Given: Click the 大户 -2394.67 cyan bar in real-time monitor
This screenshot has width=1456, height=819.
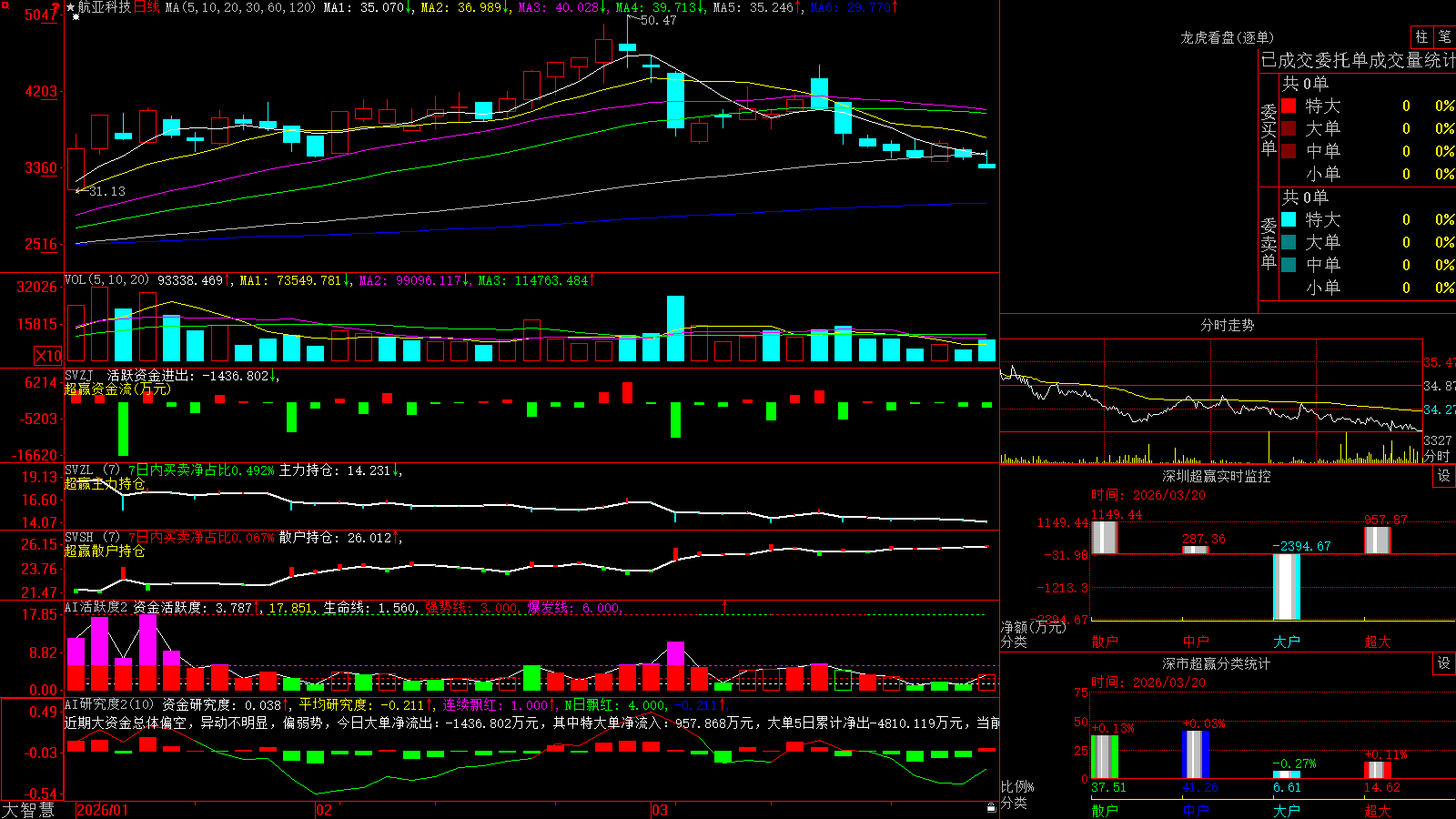Looking at the screenshot, I should [1287, 587].
